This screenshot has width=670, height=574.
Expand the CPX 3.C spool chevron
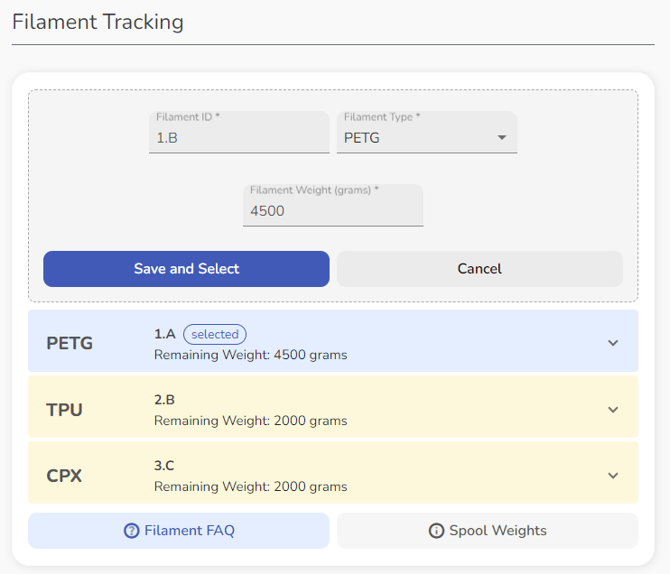click(x=613, y=475)
